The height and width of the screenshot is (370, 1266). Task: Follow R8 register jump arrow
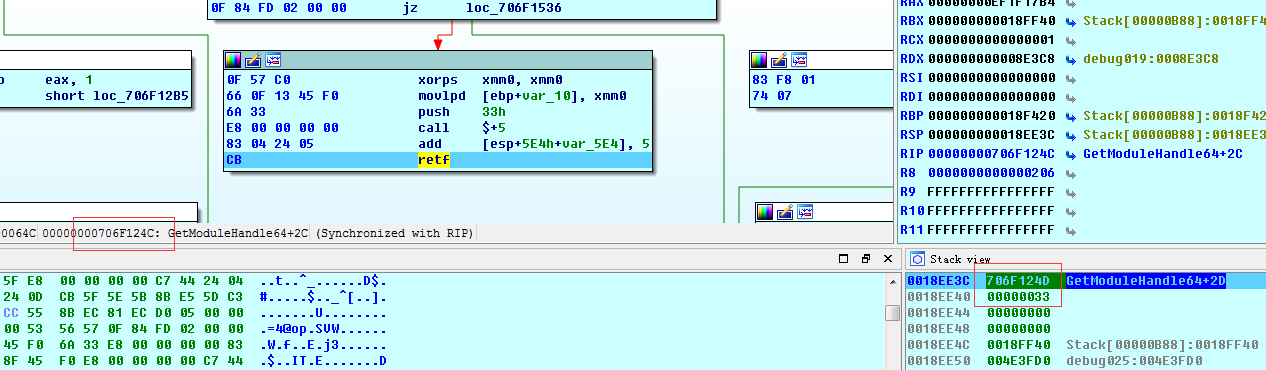click(1071, 173)
